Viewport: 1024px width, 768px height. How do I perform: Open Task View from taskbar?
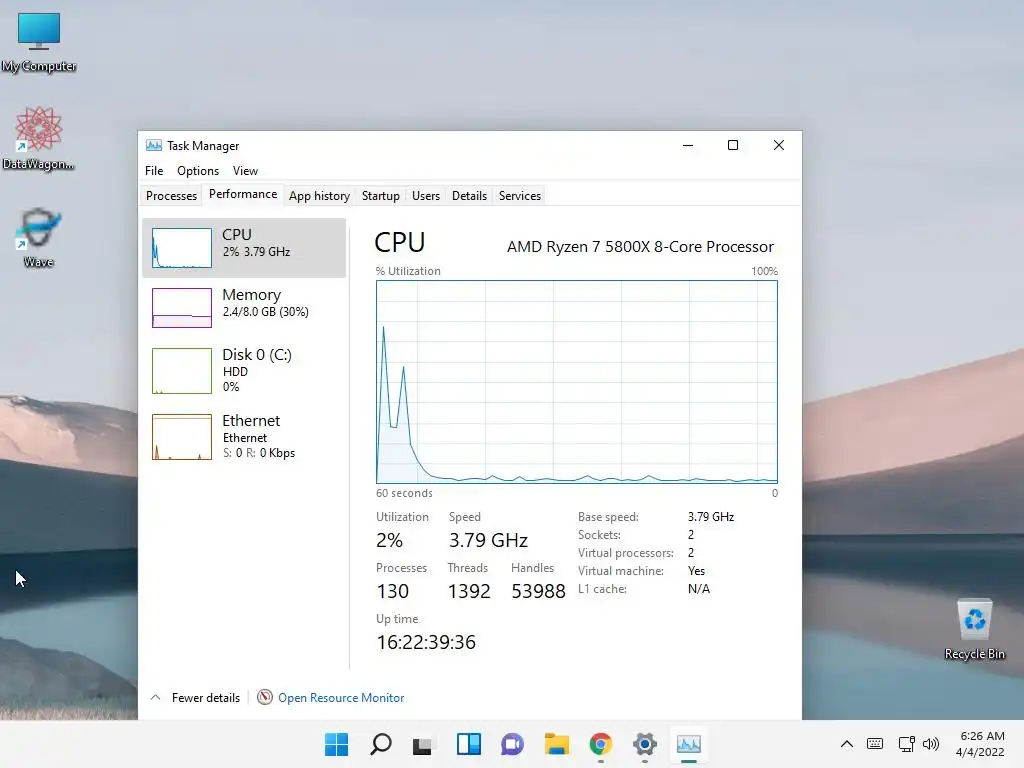422,744
